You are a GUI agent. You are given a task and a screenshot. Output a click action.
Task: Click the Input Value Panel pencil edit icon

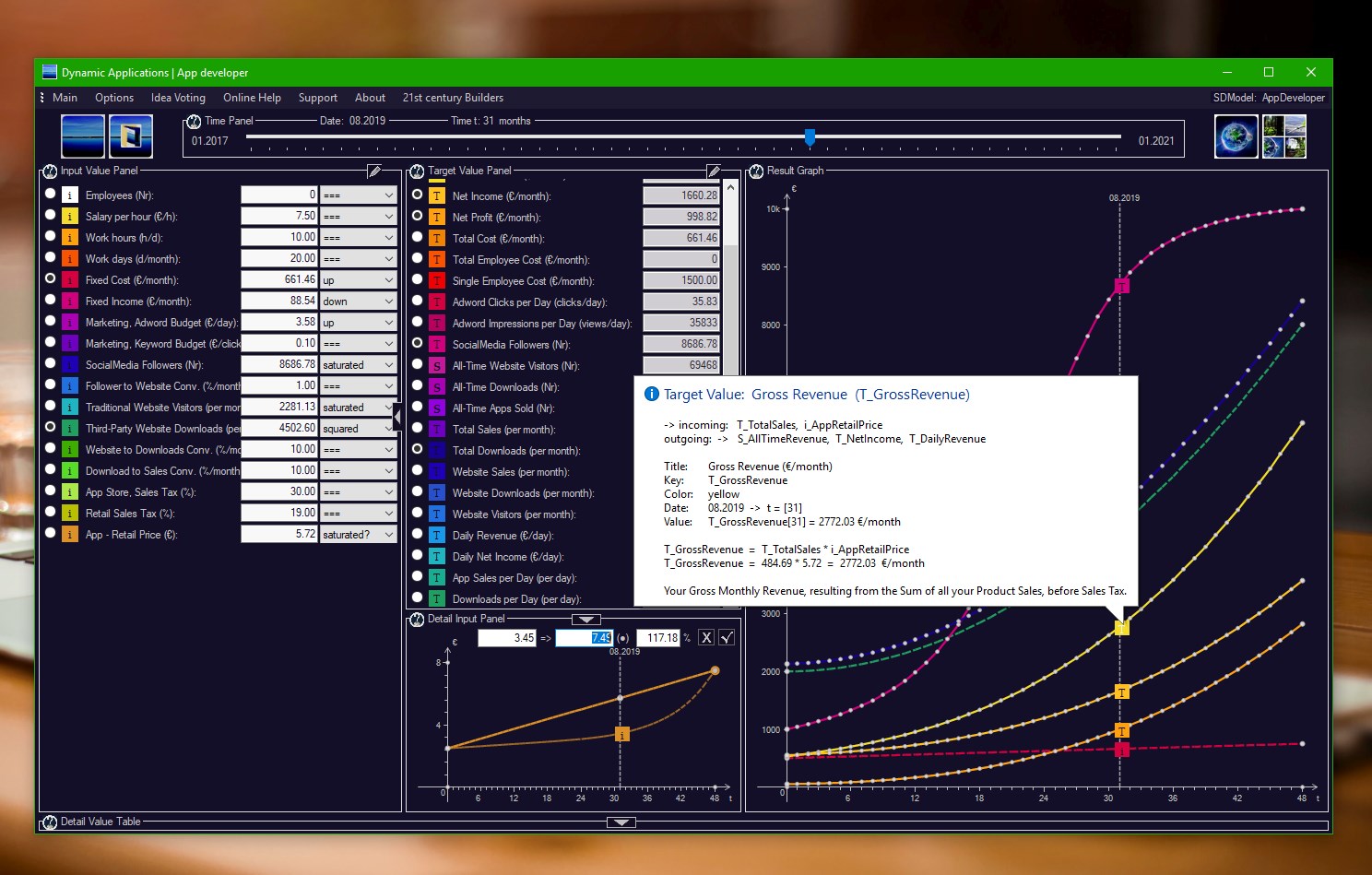coord(374,171)
